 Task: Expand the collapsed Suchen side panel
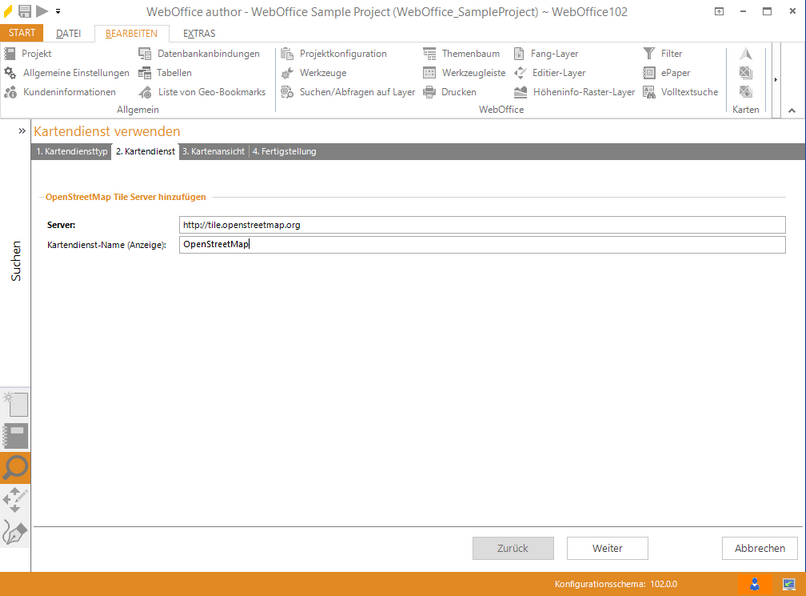coord(21,131)
